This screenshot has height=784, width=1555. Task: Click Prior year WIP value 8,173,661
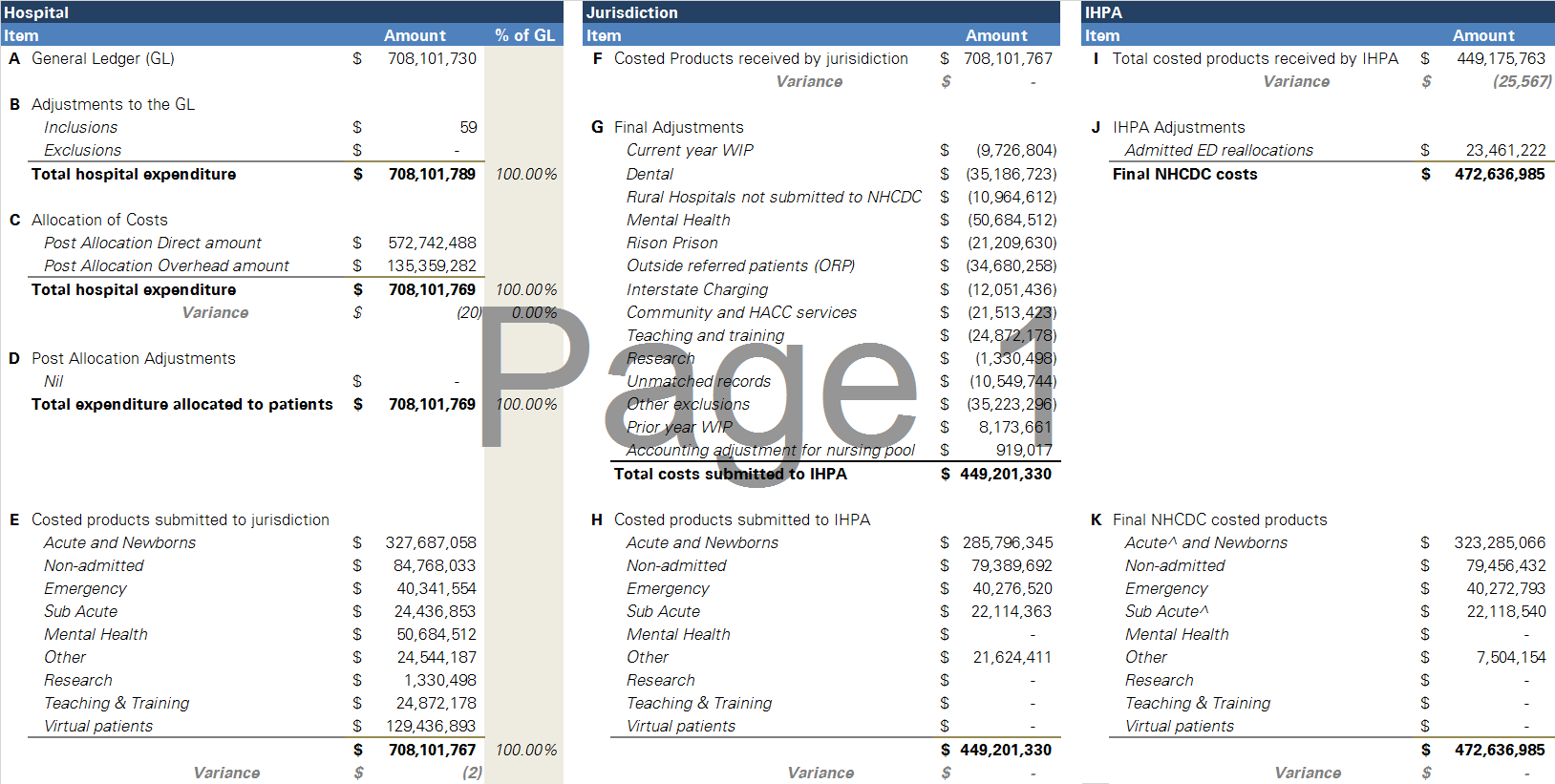[1015, 427]
